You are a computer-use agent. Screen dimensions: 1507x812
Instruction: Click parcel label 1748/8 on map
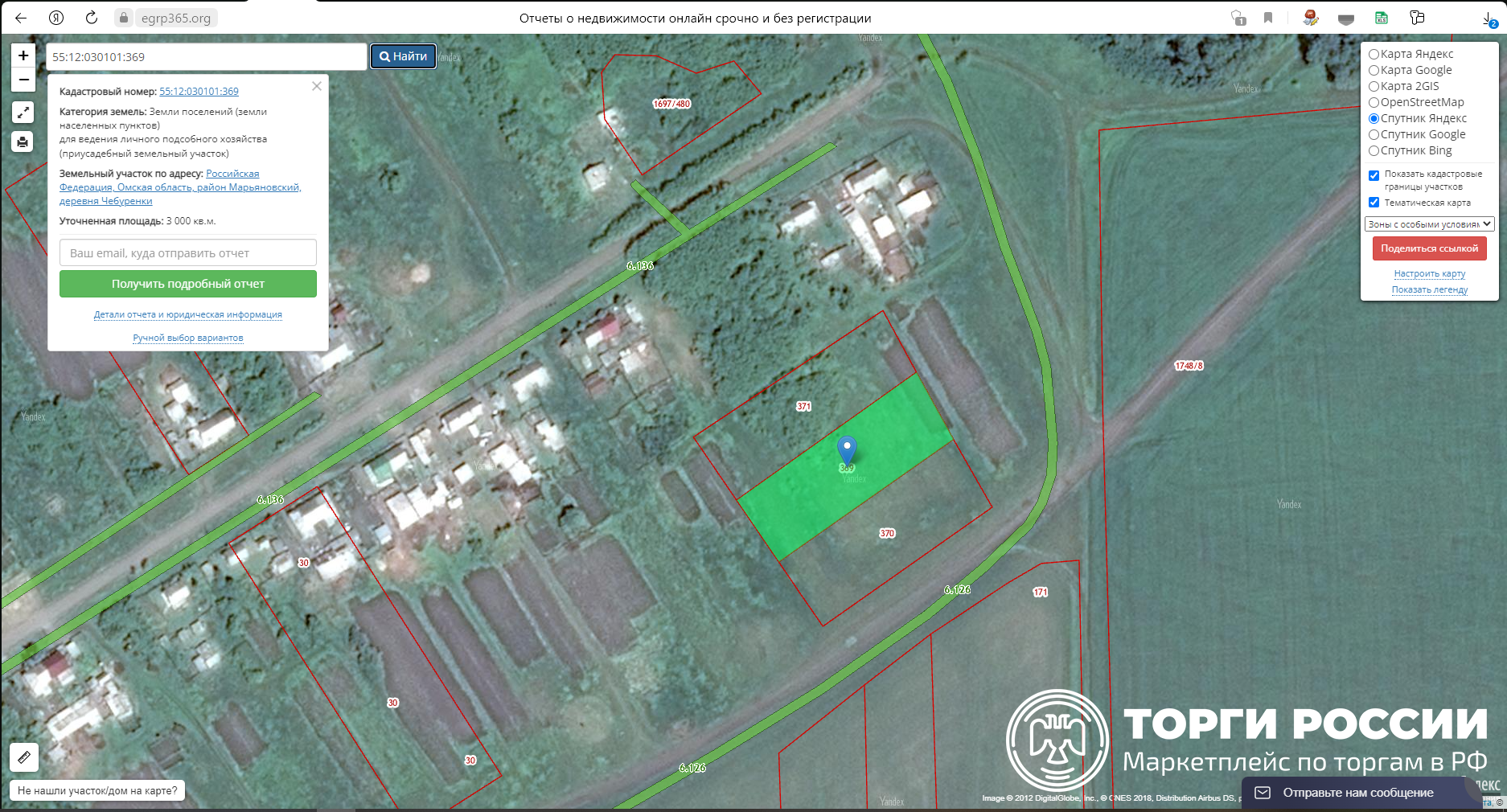pyautogui.click(x=1189, y=366)
